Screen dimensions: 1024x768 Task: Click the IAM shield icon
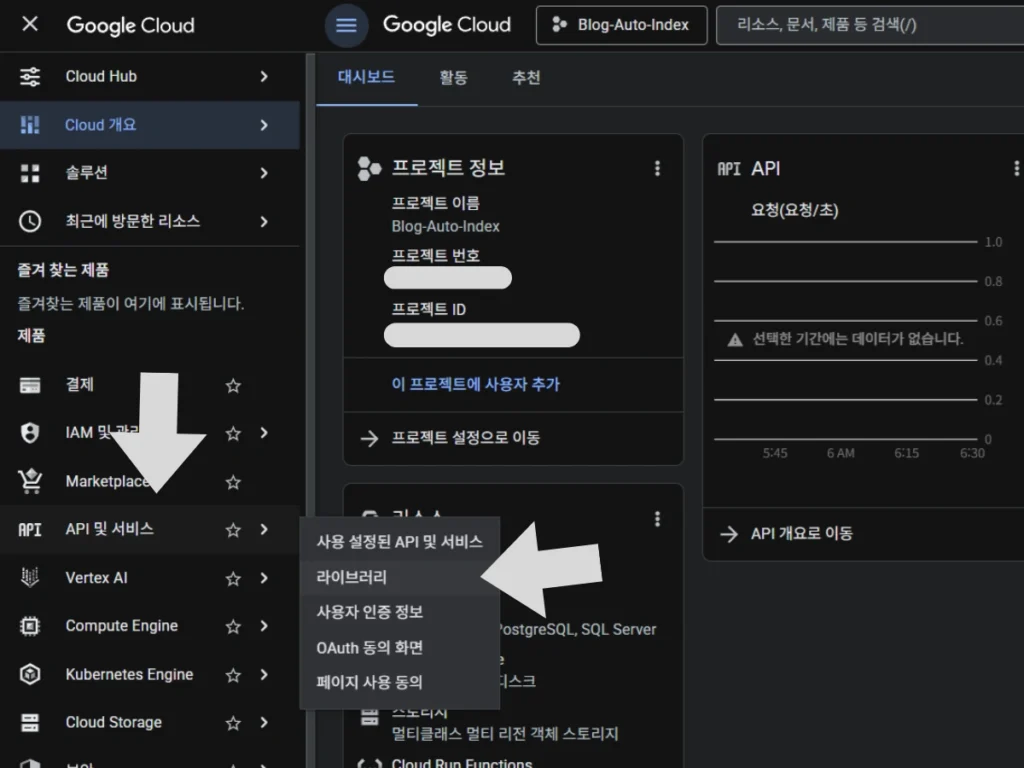tap(30, 433)
